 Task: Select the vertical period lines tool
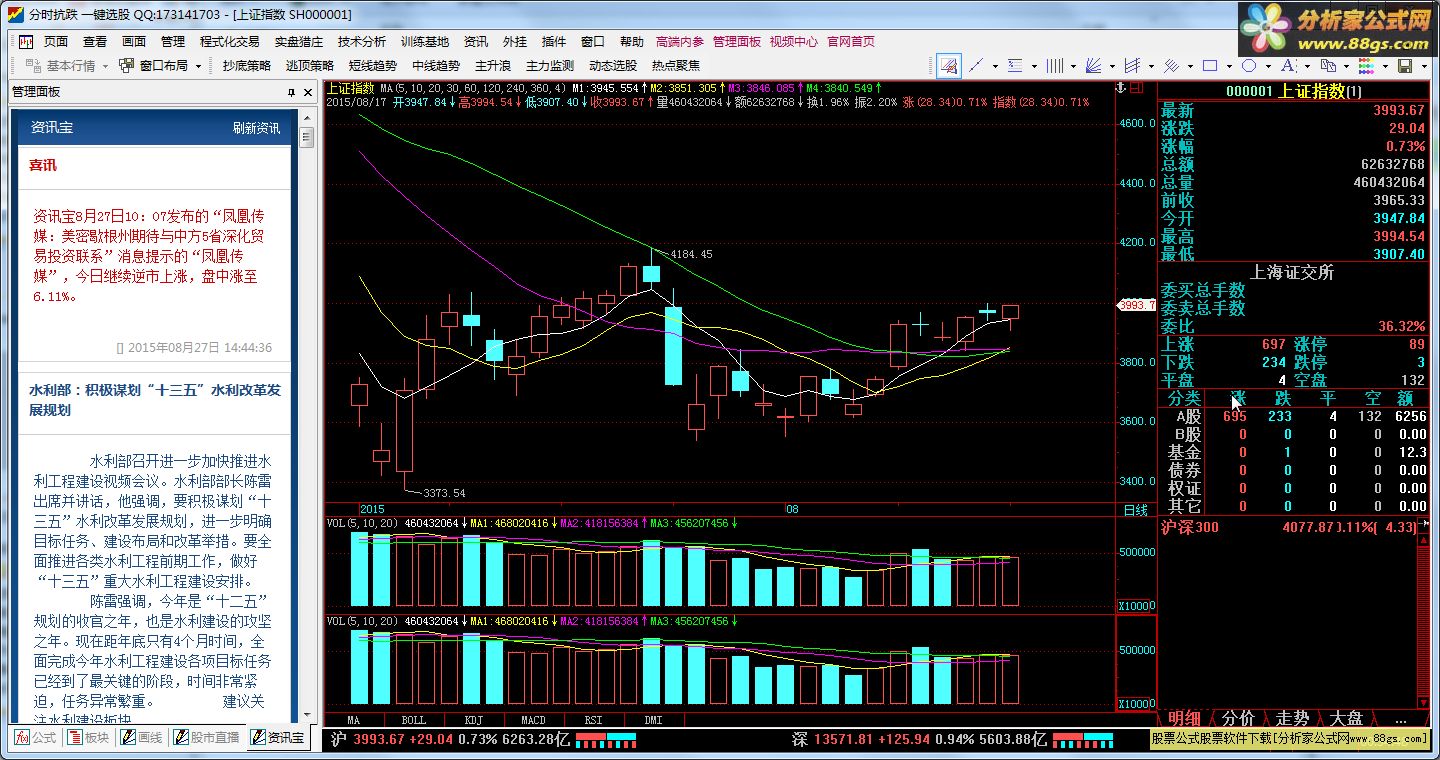pyautogui.click(x=1055, y=66)
